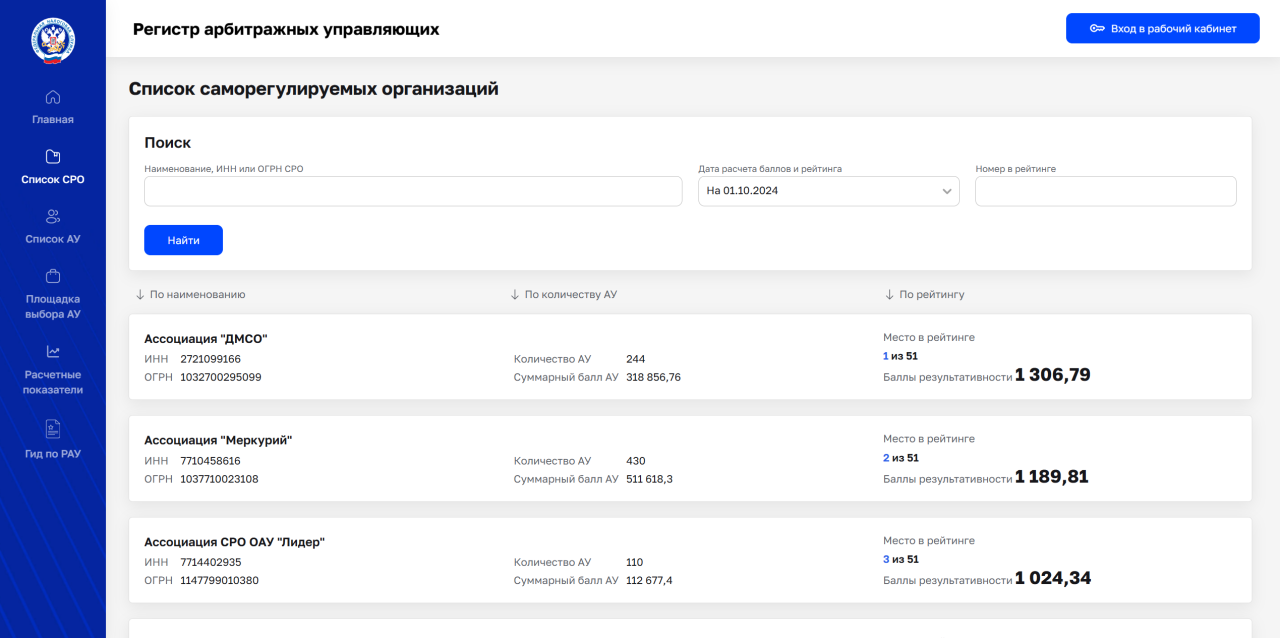Open the Список АУ people icon
This screenshot has width=1280, height=638.
[x=53, y=216]
